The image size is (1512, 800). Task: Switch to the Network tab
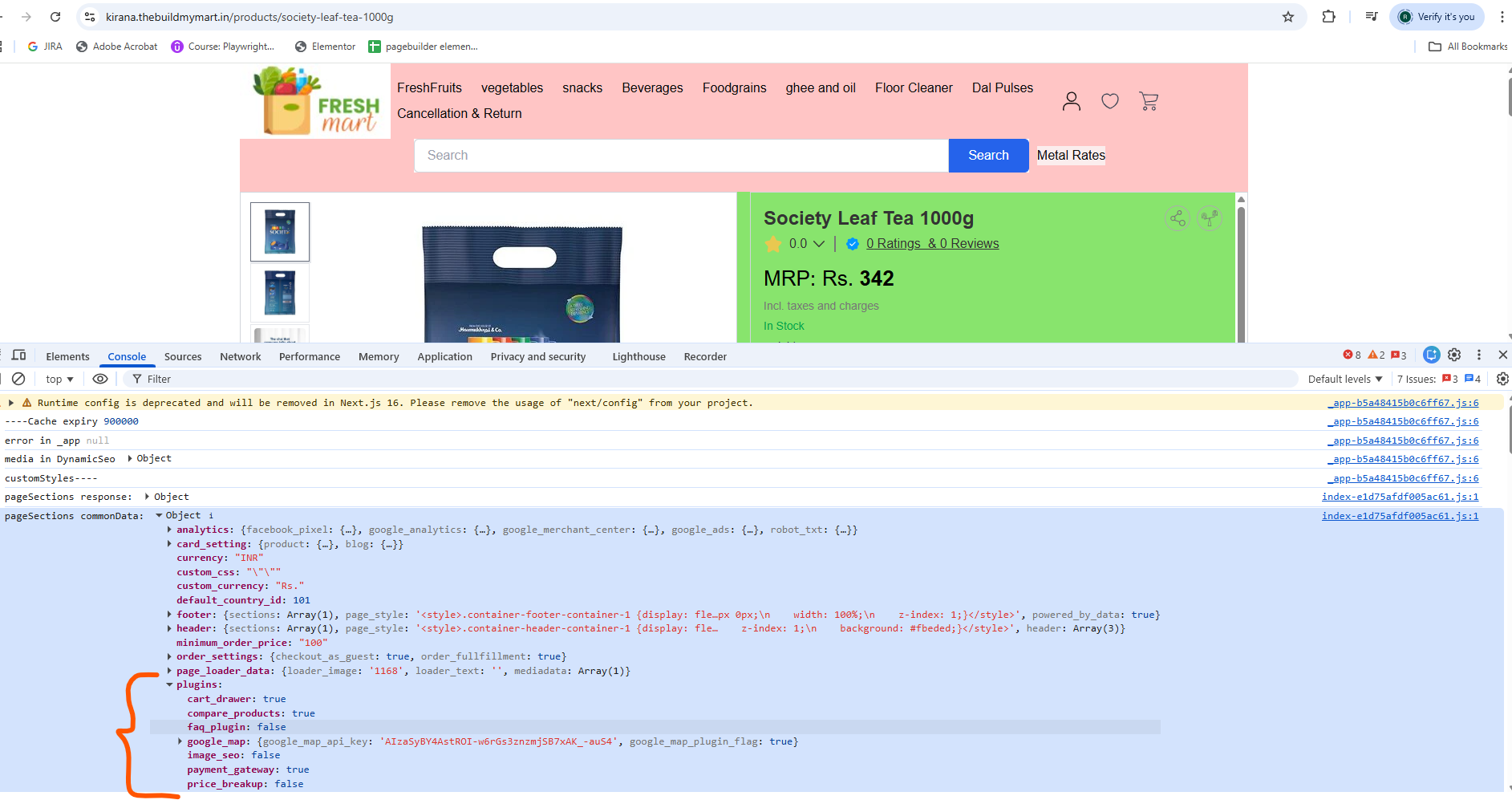coord(241,356)
